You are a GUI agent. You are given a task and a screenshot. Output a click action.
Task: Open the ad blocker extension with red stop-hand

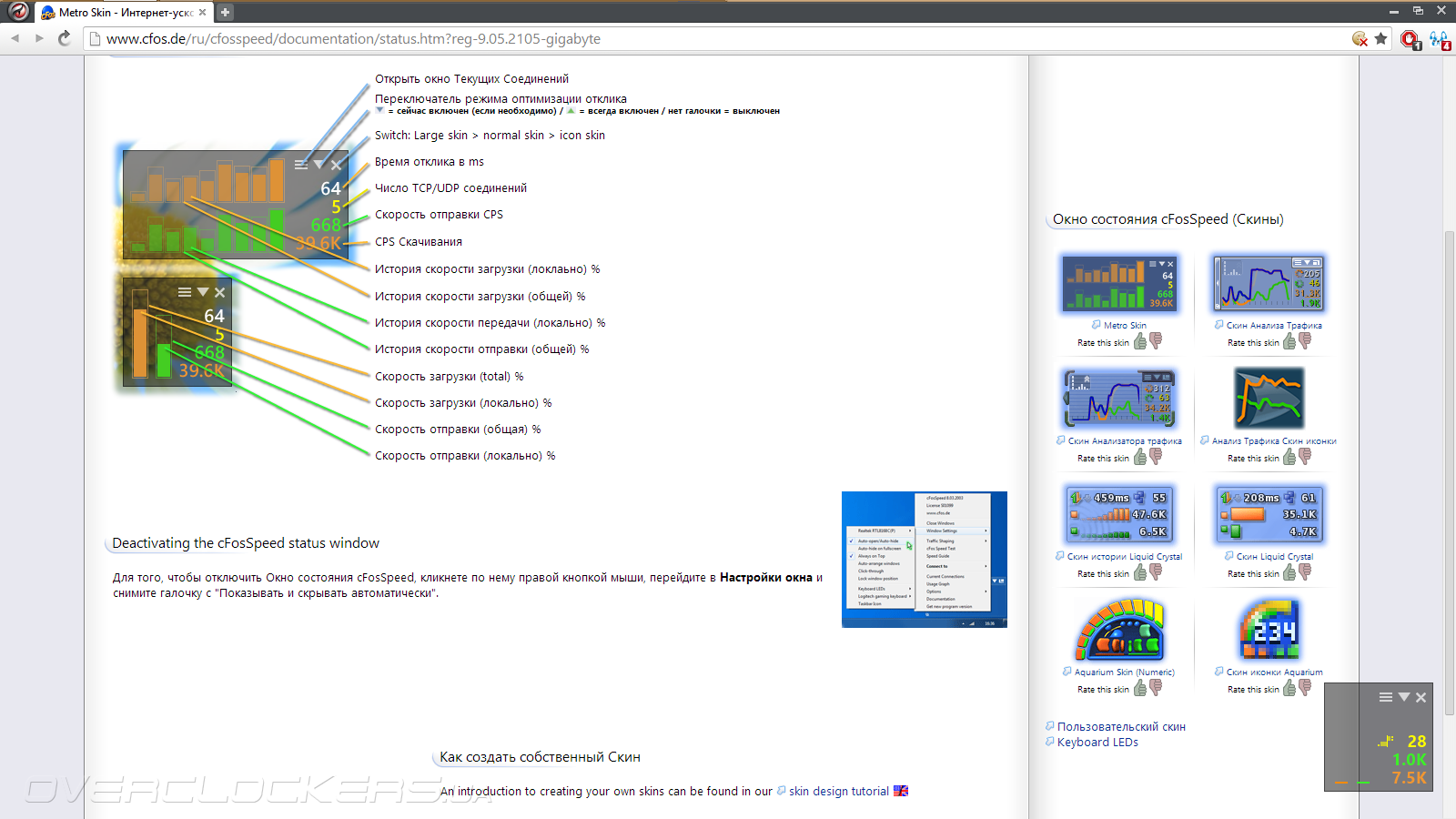1410,39
